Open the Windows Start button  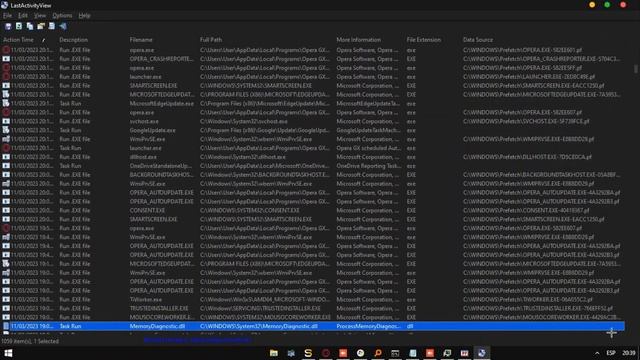coord(8,353)
